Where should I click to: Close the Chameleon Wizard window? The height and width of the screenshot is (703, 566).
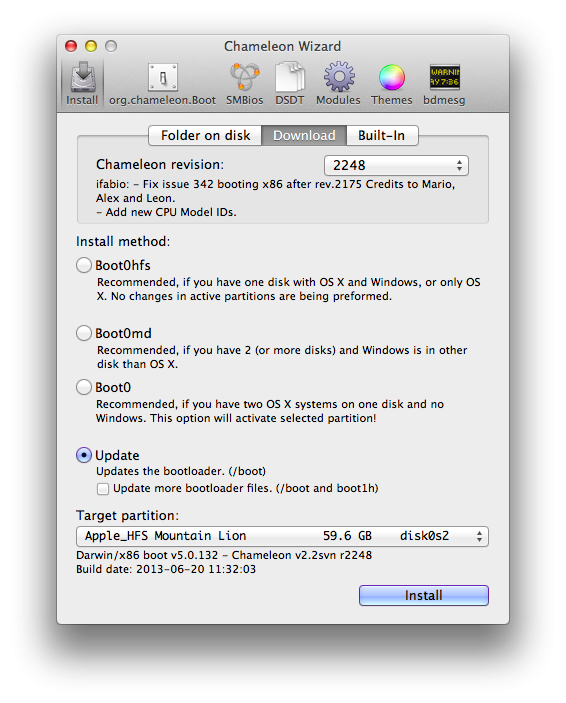[x=71, y=46]
